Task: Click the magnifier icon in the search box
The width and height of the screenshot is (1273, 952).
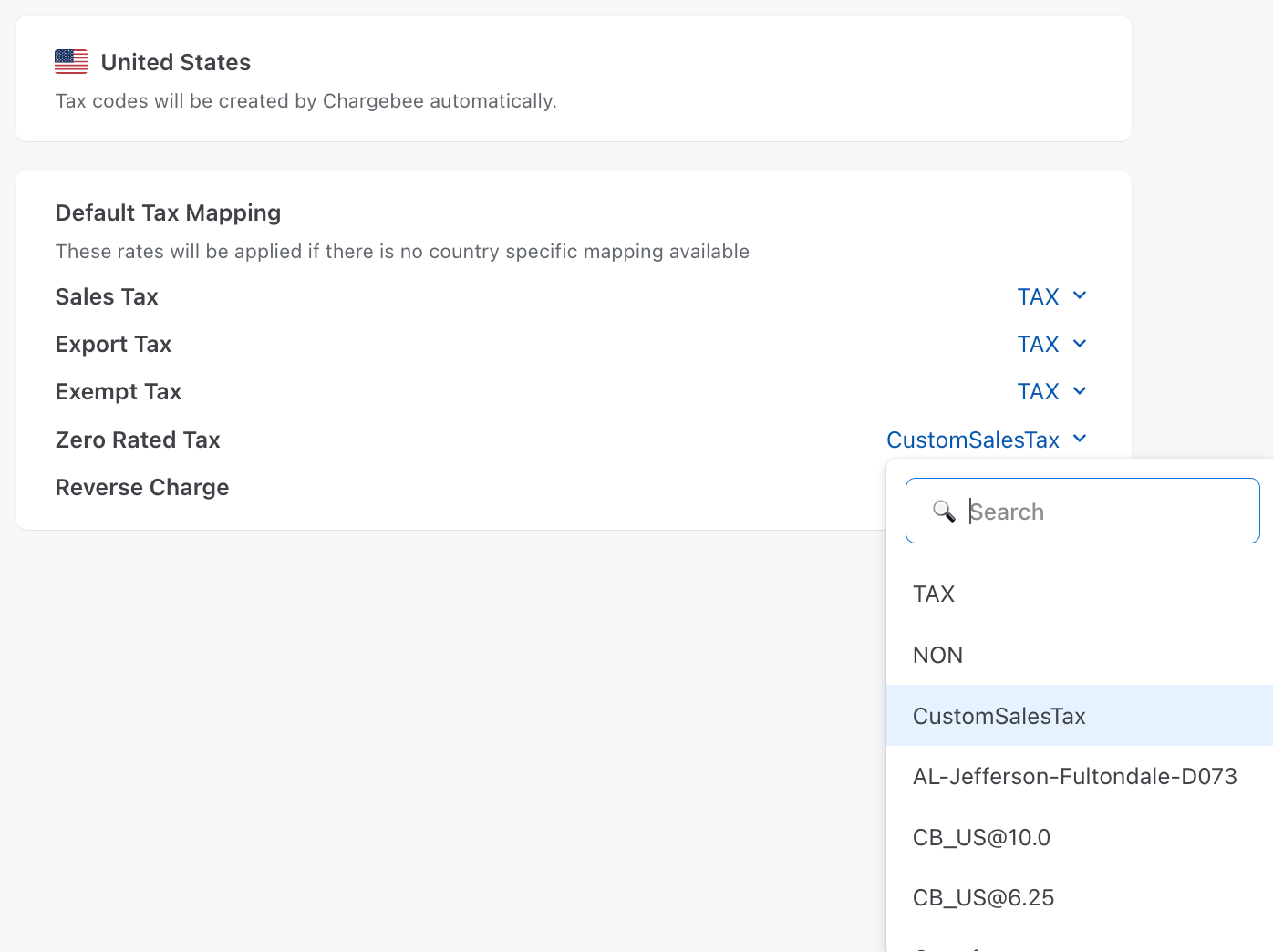Action: point(944,511)
